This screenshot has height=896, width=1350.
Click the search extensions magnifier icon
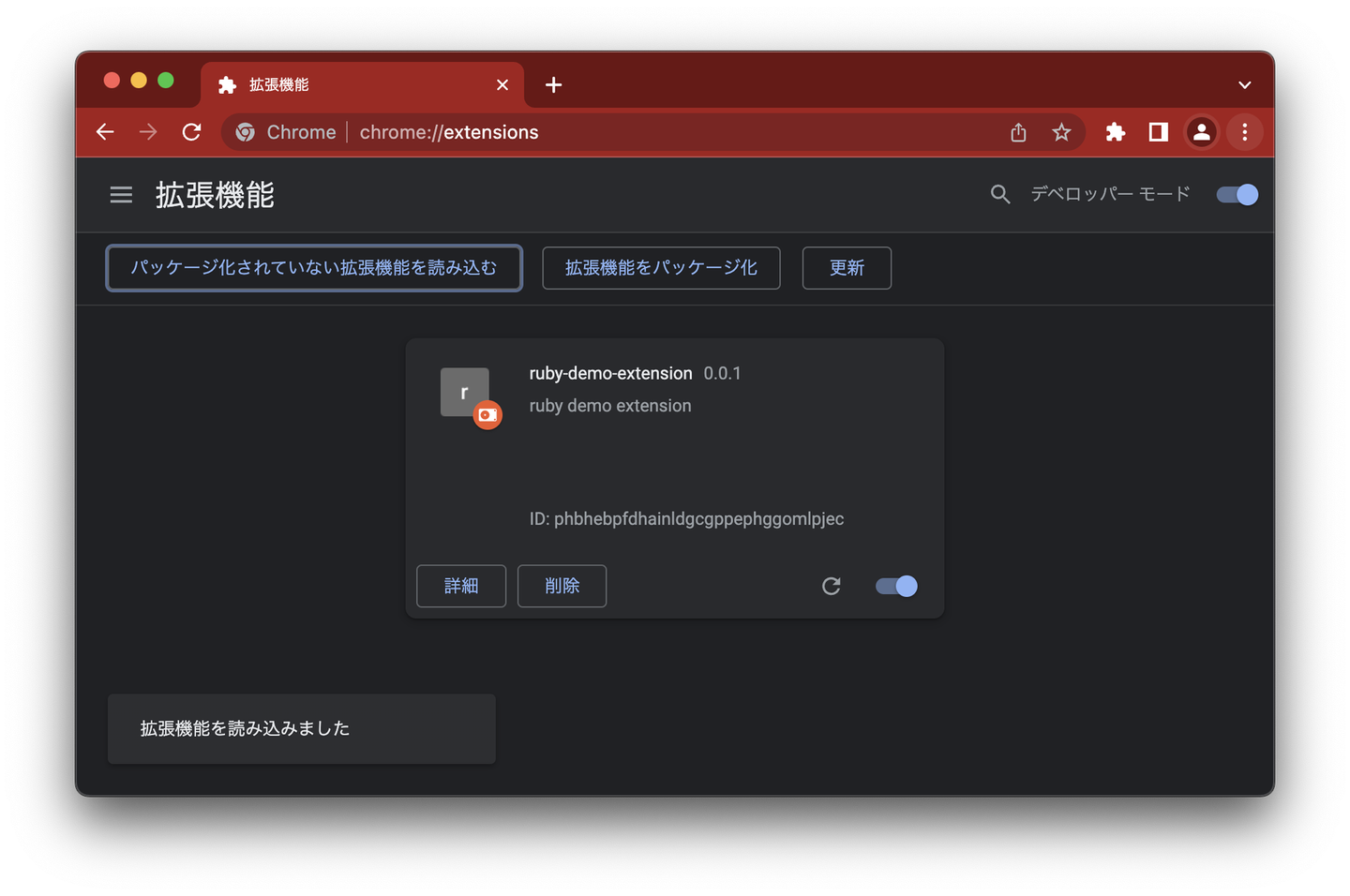[x=1000, y=194]
